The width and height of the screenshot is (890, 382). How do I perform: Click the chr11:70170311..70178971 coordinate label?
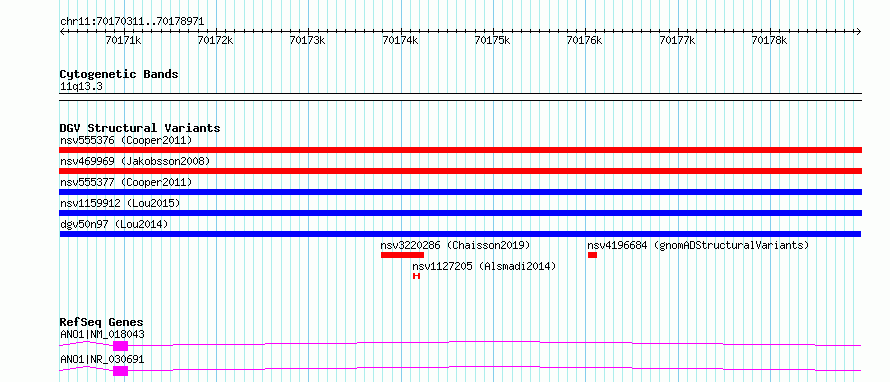[x=132, y=22]
